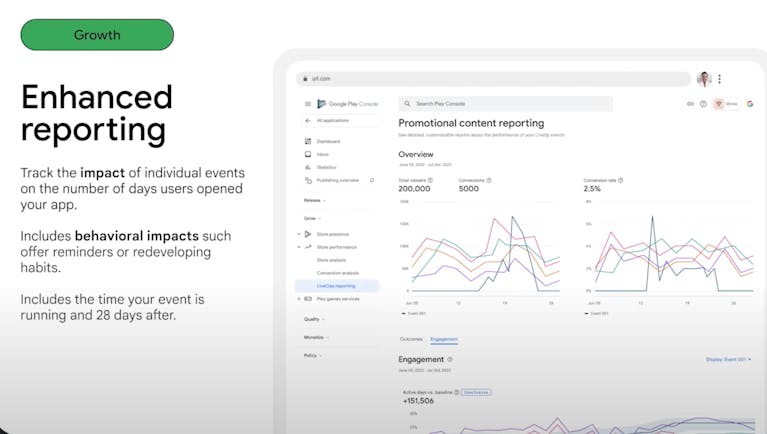
Task: Expand the Store presence tree arrow
Action: pyautogui.click(x=299, y=234)
